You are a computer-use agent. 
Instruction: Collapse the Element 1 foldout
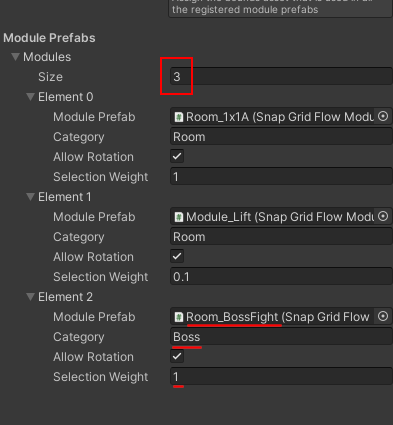[30, 197]
